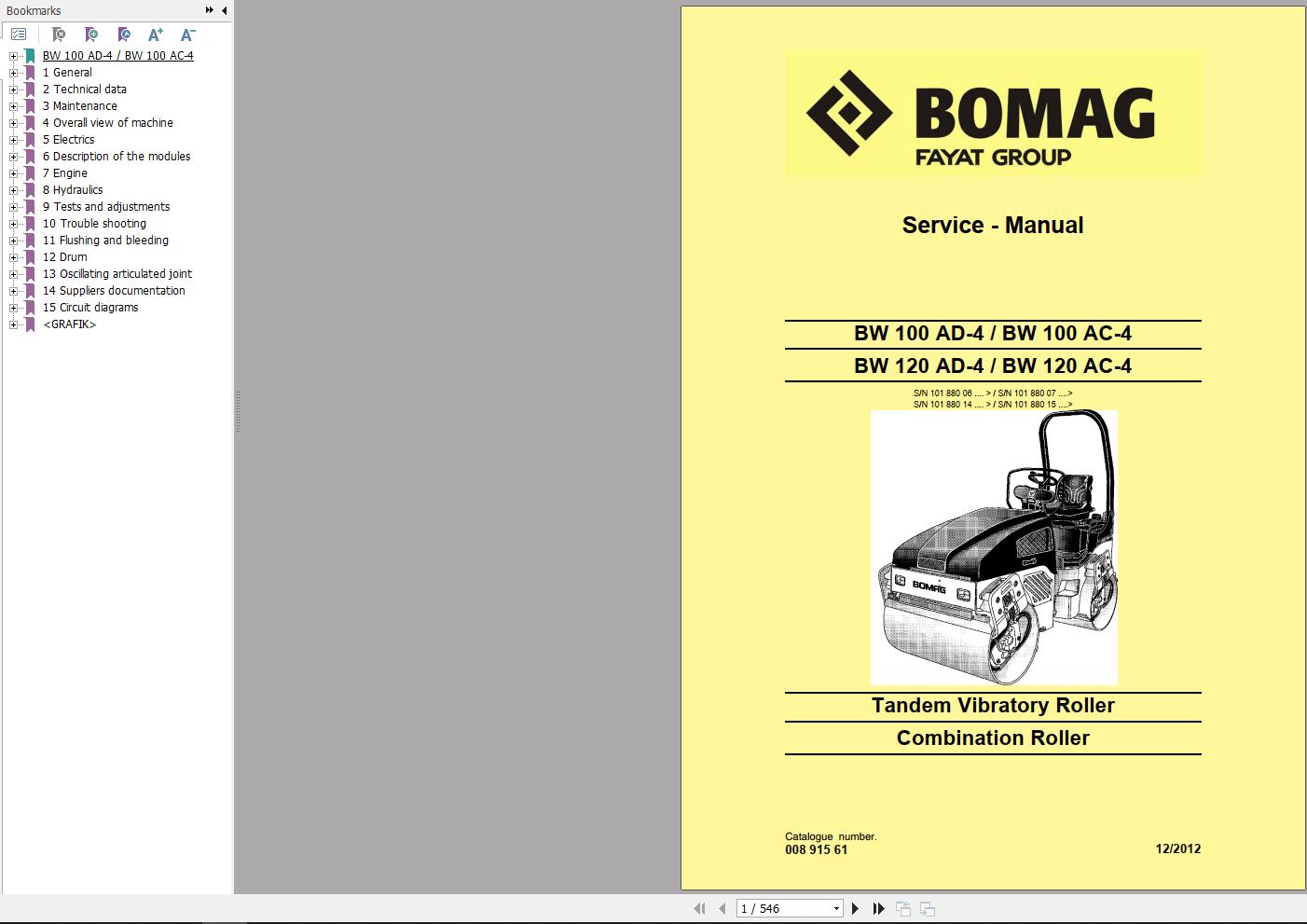Click the previous view icon
The width and height of the screenshot is (1307, 924).
[x=903, y=908]
